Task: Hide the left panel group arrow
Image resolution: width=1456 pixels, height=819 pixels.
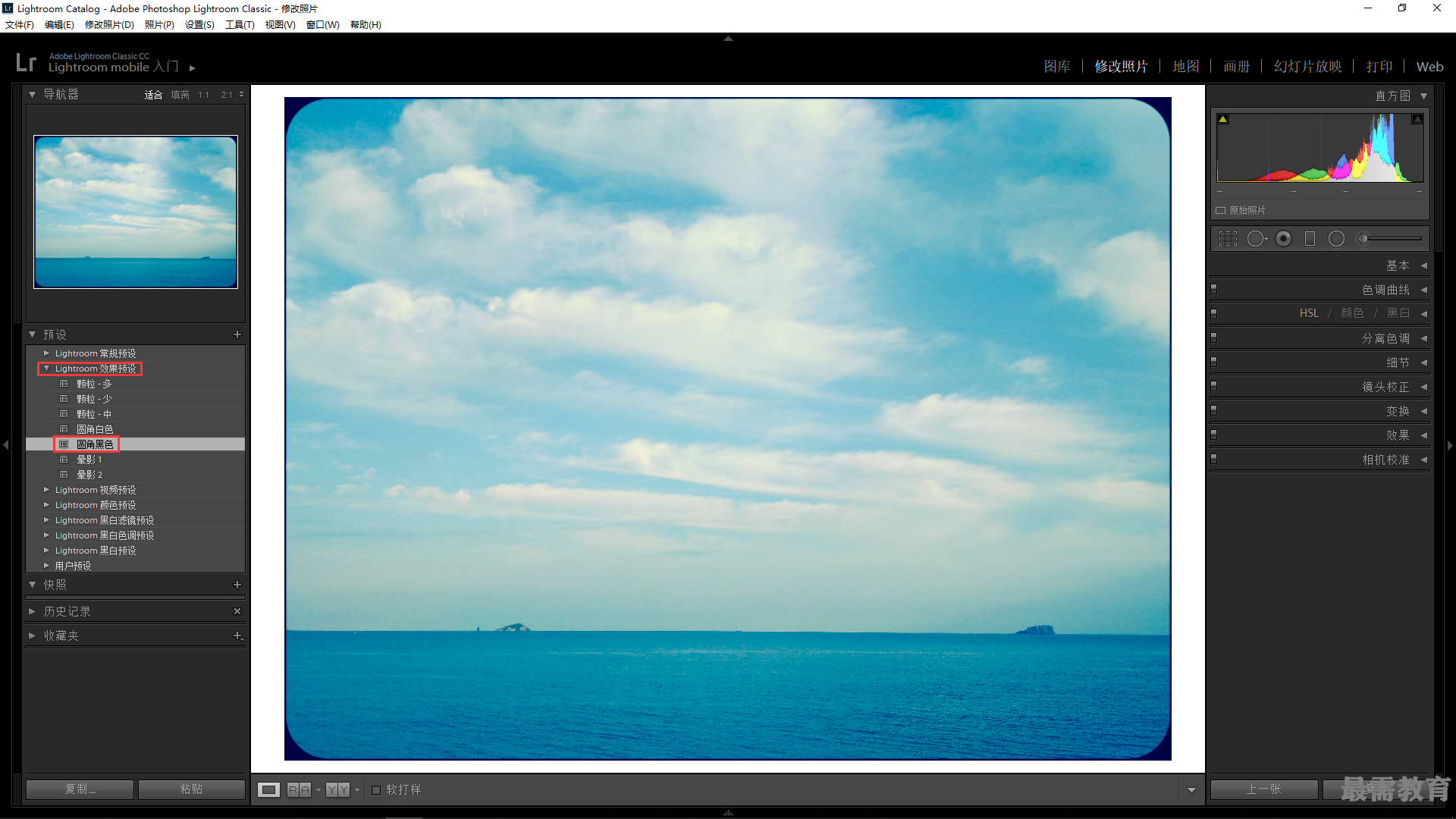Action: coord(6,445)
